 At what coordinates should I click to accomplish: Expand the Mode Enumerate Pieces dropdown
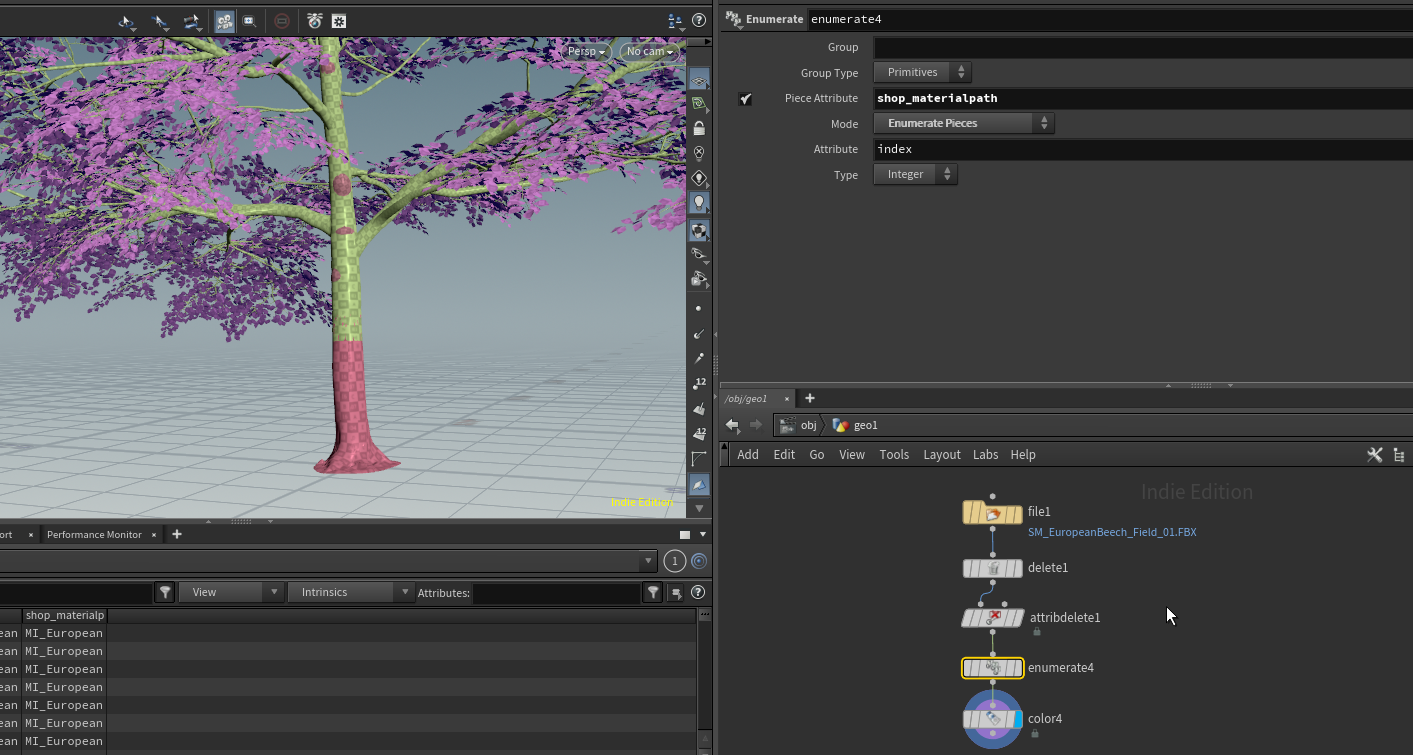(x=963, y=124)
